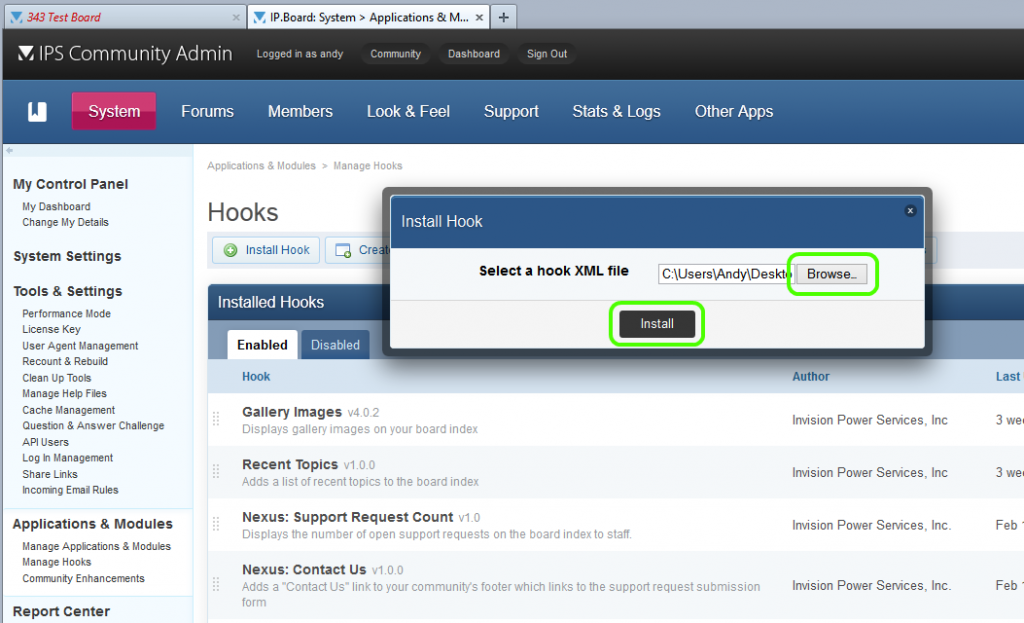
Task: Open Cache Management link
Action: click(x=68, y=410)
